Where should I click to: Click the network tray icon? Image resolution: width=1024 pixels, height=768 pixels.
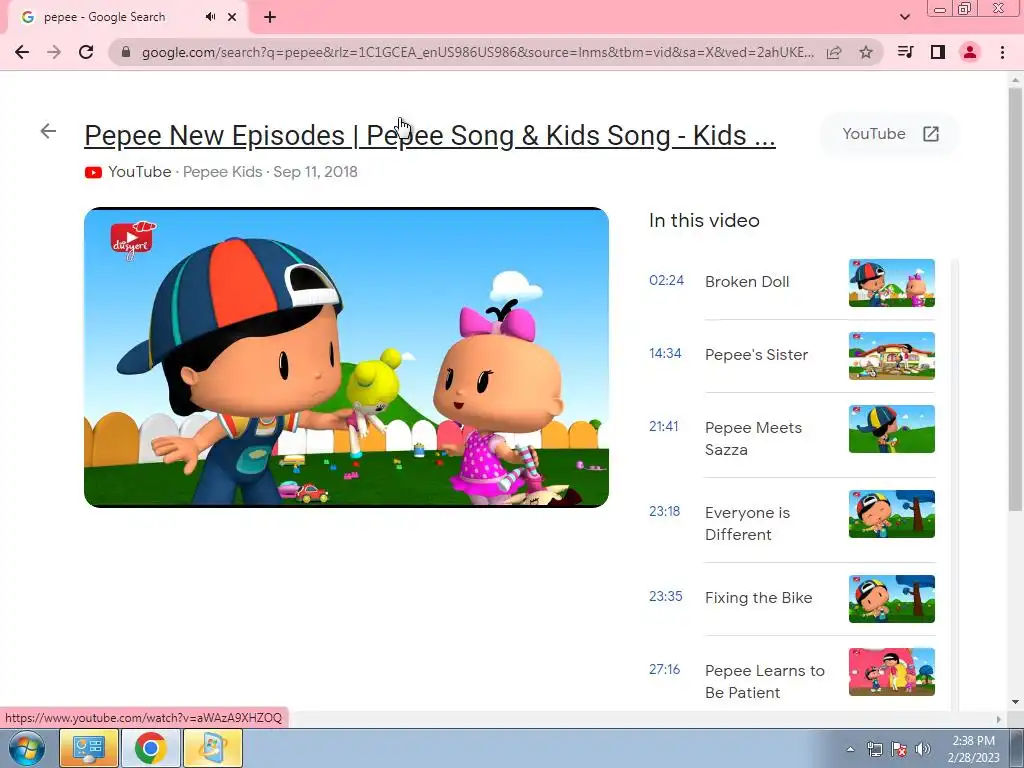pyautogui.click(x=874, y=749)
